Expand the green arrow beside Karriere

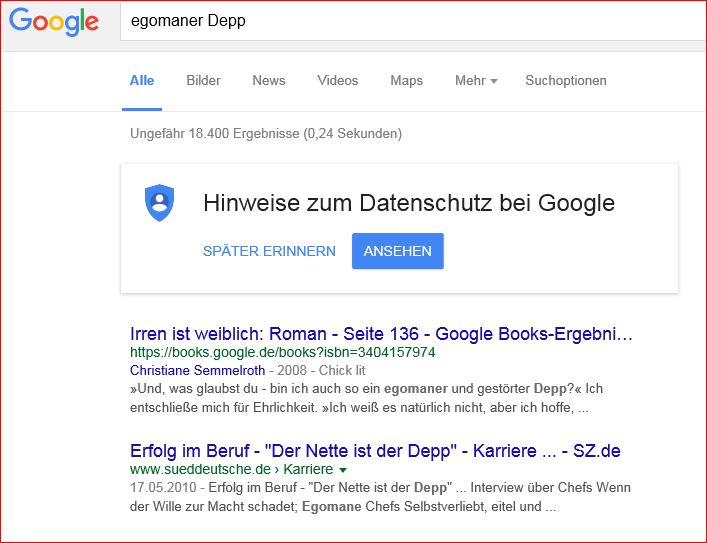point(343,470)
